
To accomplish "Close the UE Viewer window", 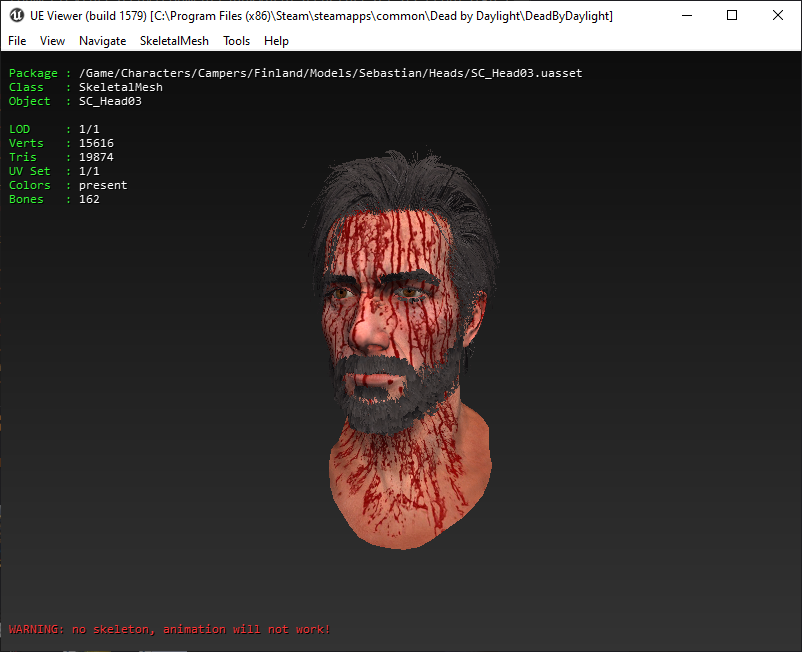I will click(777, 15).
